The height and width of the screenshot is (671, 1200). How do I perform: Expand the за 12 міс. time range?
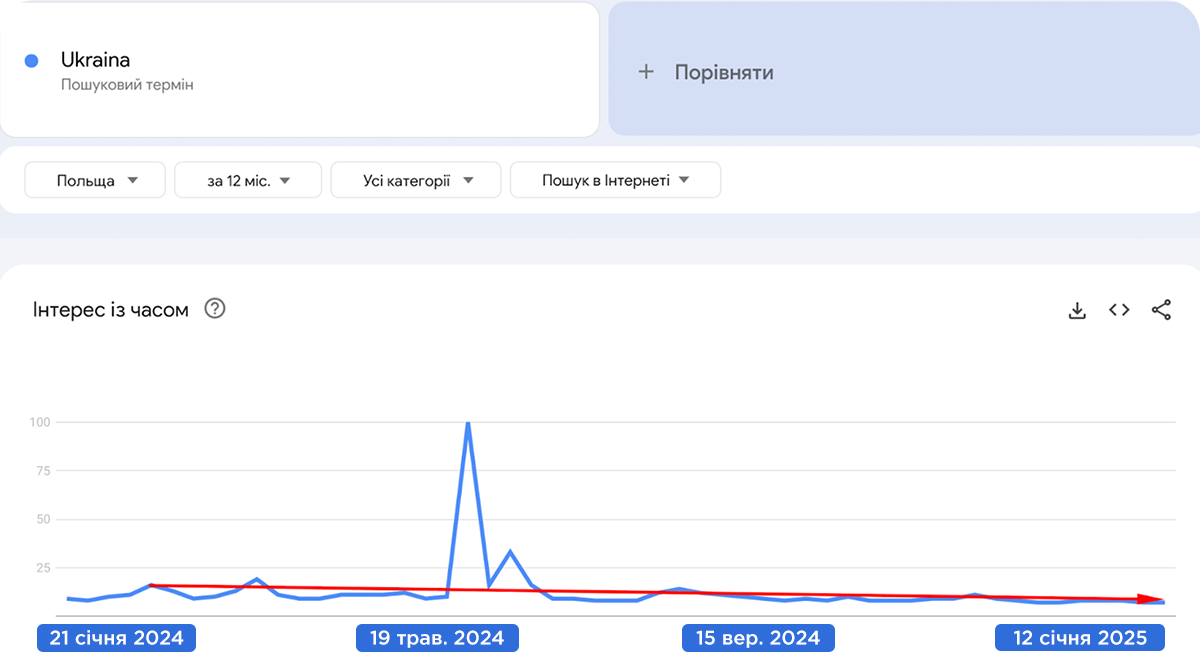(x=248, y=180)
